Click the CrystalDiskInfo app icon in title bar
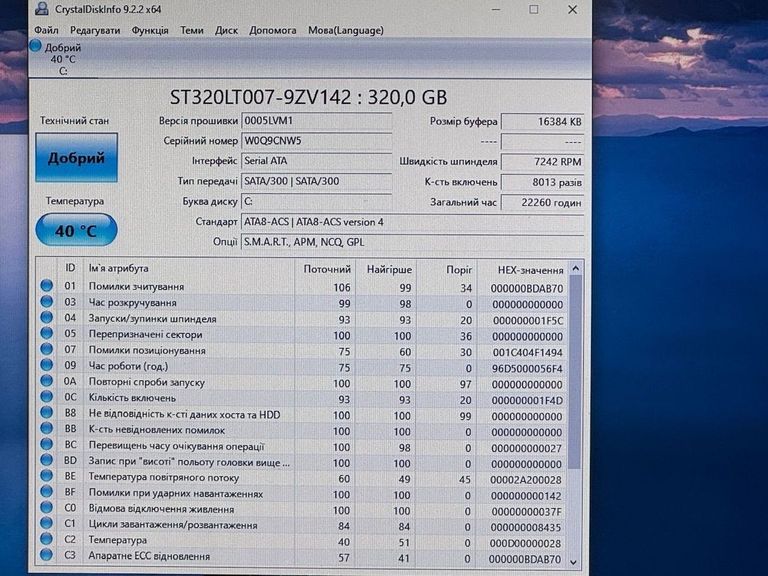Viewport: 768px width, 576px height. [42, 8]
